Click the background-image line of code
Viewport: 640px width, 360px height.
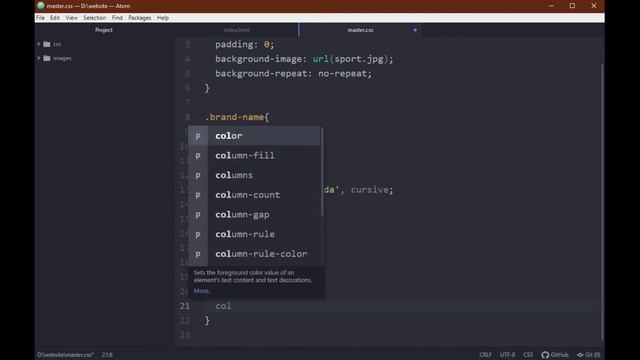click(304, 59)
